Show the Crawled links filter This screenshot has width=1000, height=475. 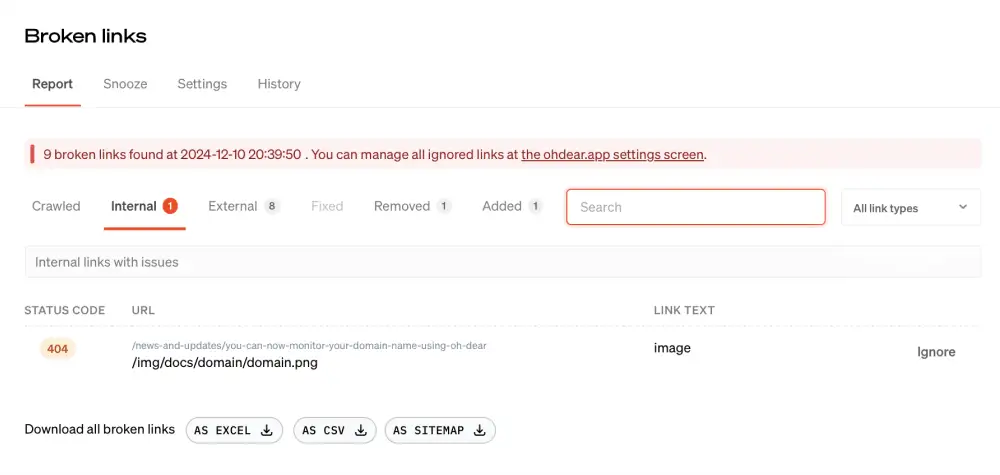pos(56,206)
